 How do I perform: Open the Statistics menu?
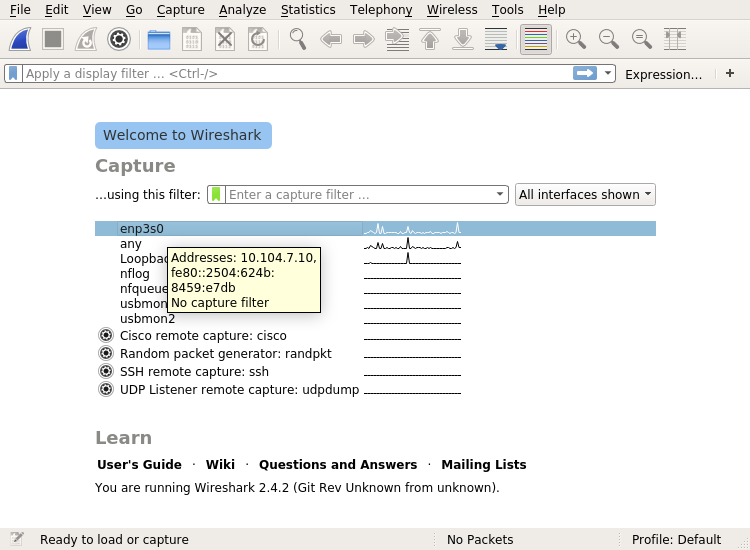coord(308,10)
